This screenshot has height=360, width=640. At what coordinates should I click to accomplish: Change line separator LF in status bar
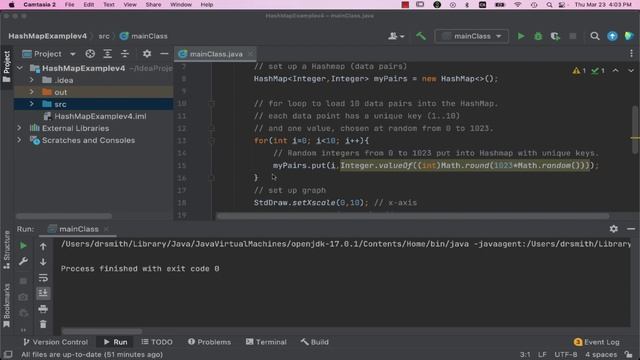click(542, 354)
